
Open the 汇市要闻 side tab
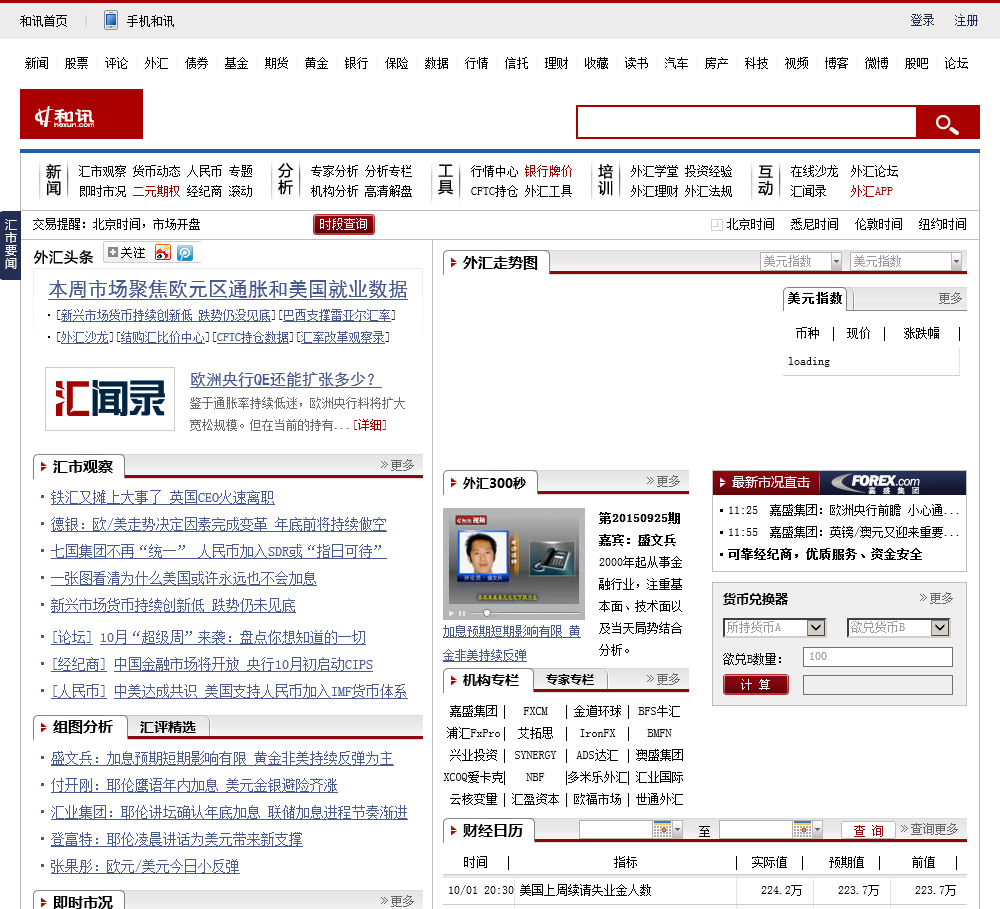click(10, 245)
